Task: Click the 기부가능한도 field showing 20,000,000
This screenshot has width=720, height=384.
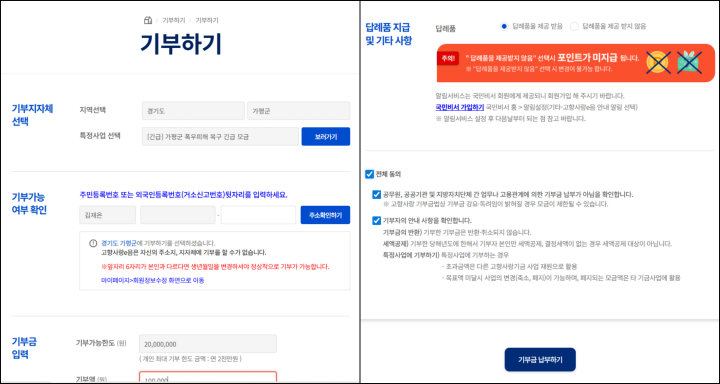Action: 208,344
